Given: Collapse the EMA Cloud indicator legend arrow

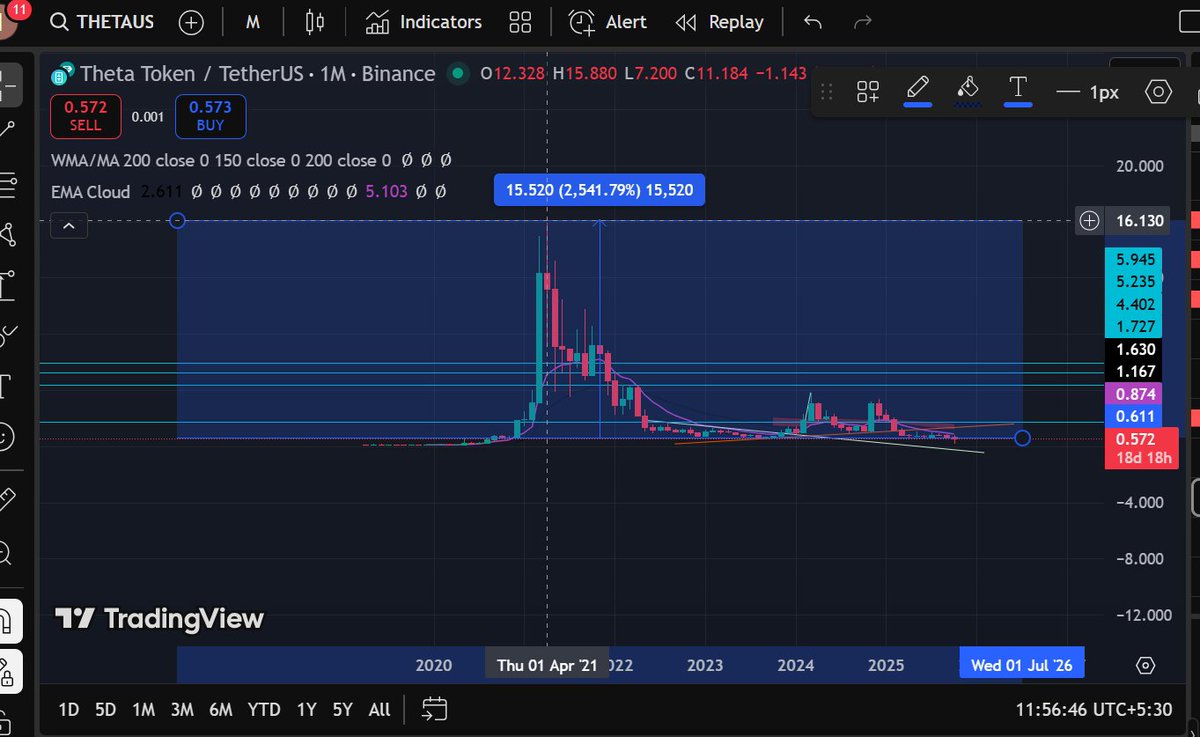Looking at the screenshot, I should (x=69, y=226).
